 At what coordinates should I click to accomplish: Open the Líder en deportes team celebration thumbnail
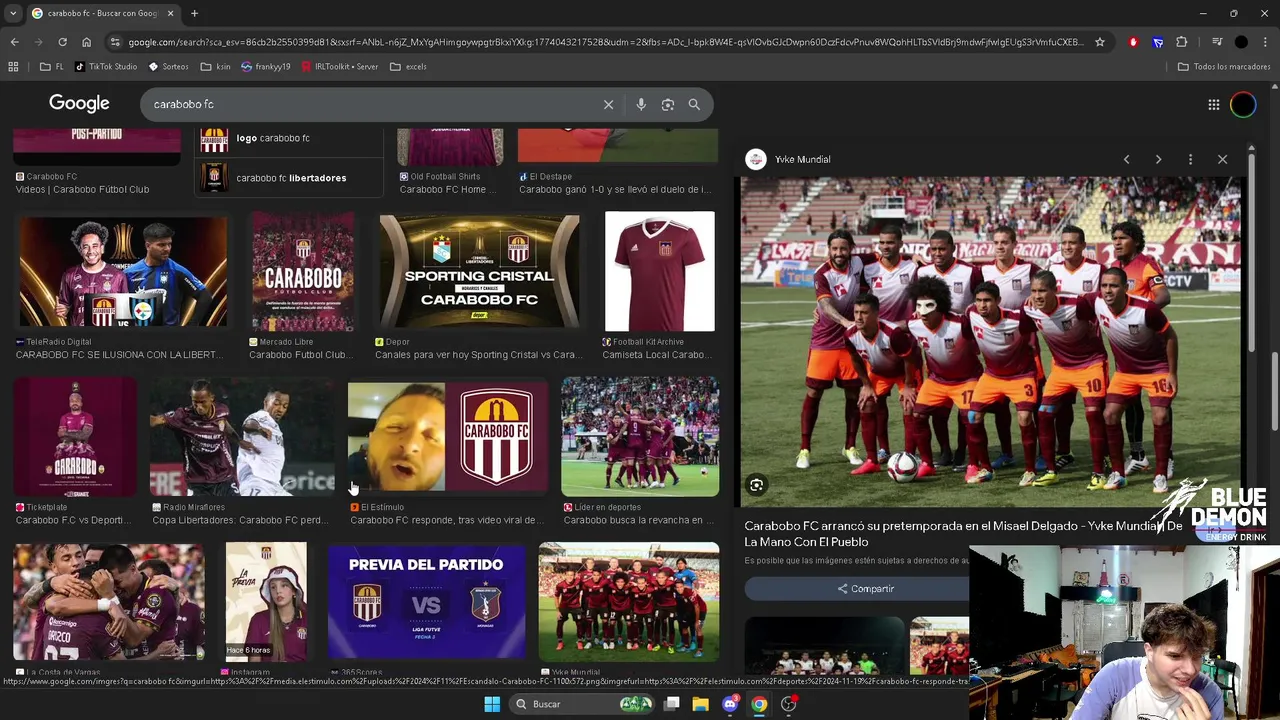[x=640, y=437]
